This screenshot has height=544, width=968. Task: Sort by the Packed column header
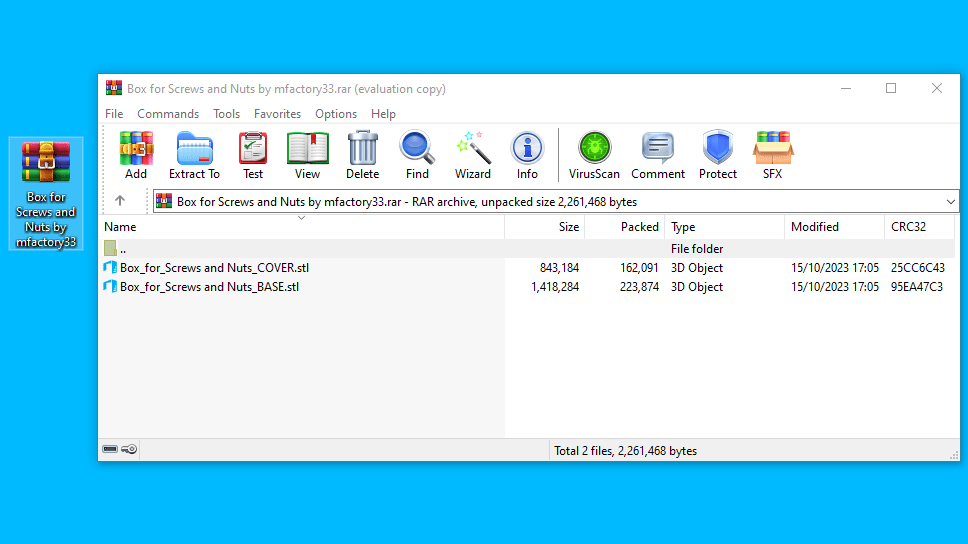(x=624, y=227)
